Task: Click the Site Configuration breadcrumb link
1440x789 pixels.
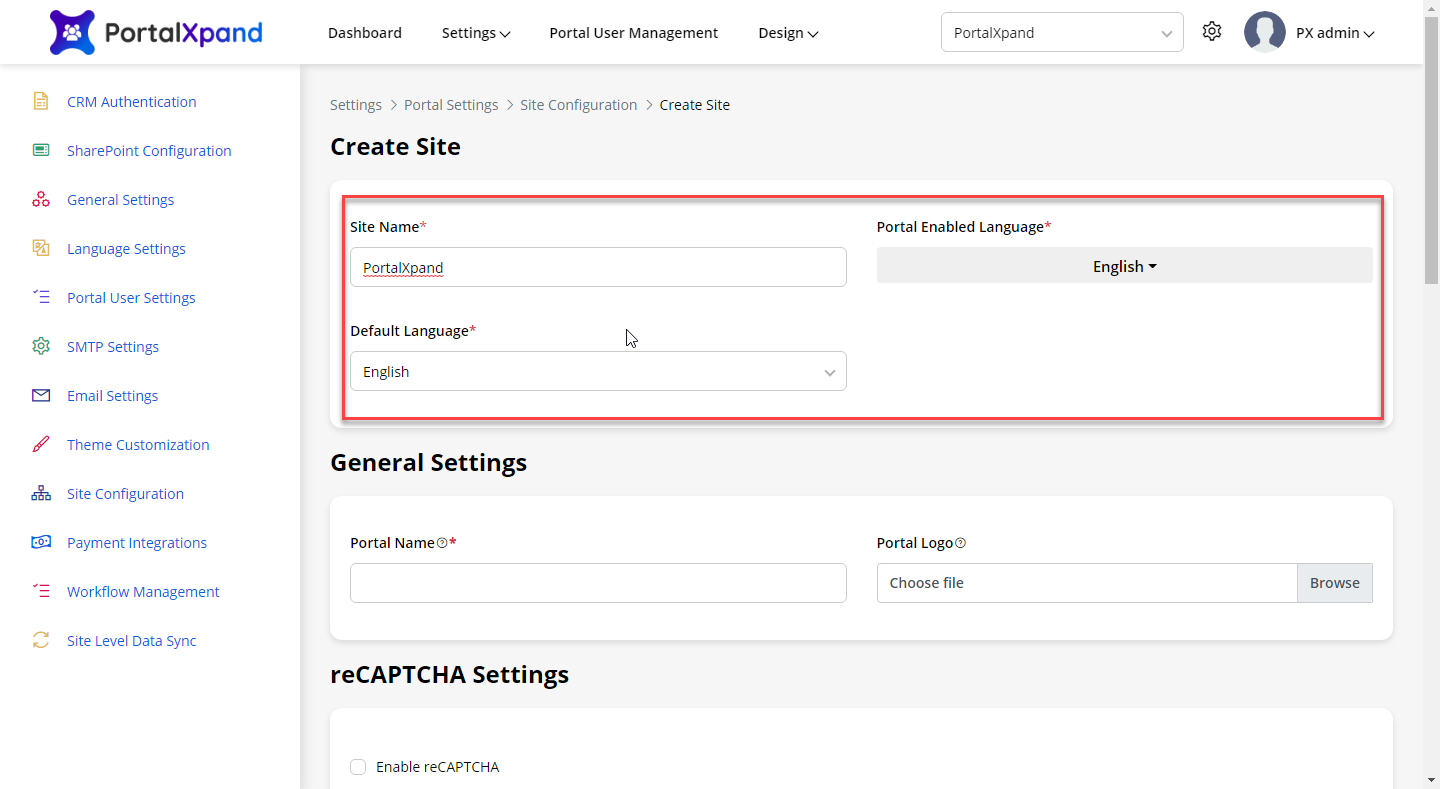Action: pyautogui.click(x=578, y=105)
